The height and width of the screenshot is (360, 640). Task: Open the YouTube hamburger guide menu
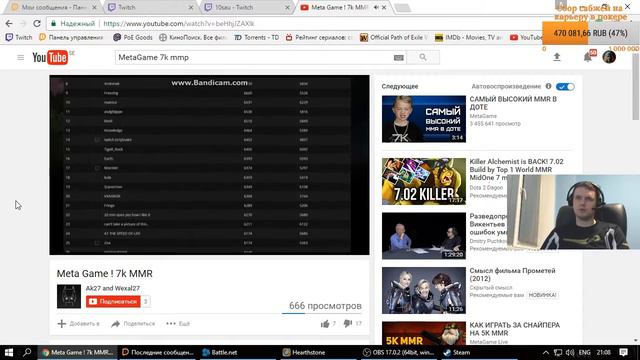[x=20, y=58]
